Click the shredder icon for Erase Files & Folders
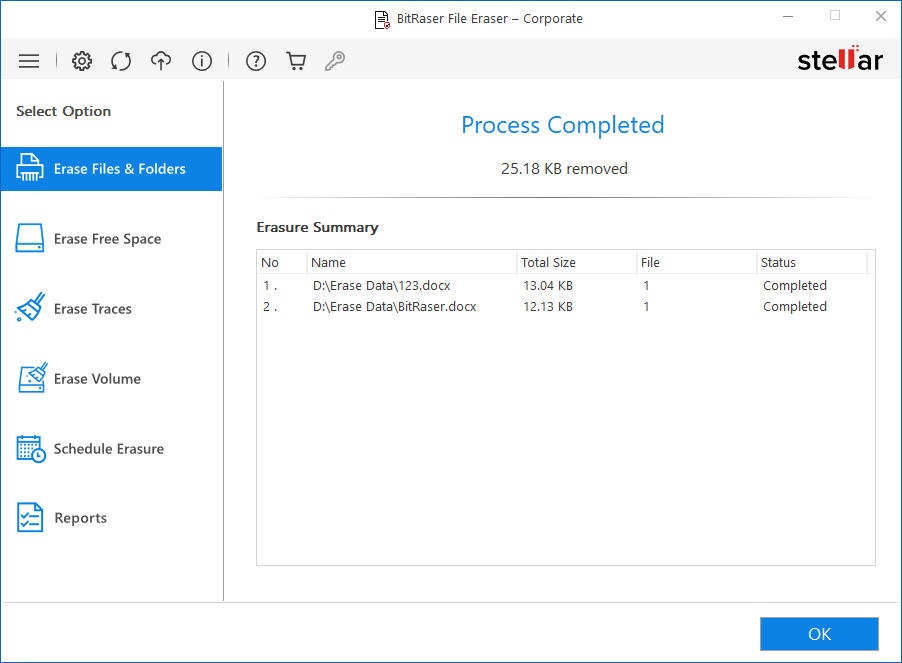 [29, 167]
